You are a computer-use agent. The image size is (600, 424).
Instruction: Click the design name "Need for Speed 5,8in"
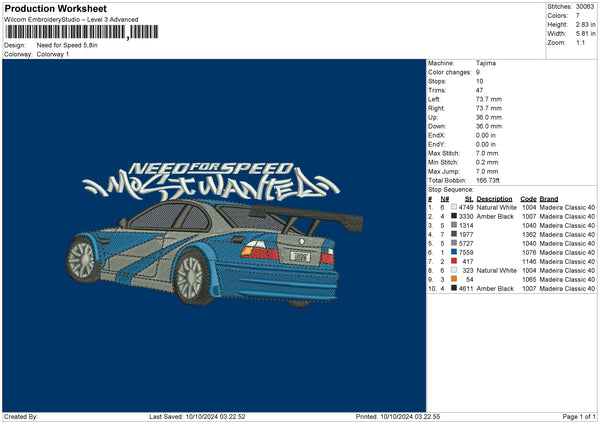pyautogui.click(x=67, y=45)
